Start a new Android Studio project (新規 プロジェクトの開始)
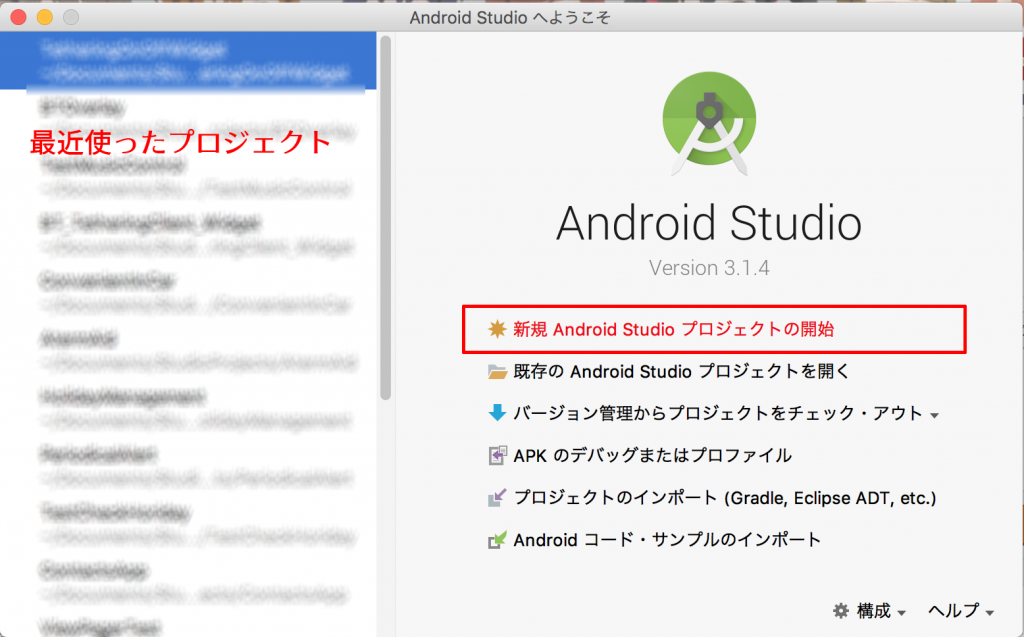Viewport: 1024px width, 637px height. click(x=673, y=329)
